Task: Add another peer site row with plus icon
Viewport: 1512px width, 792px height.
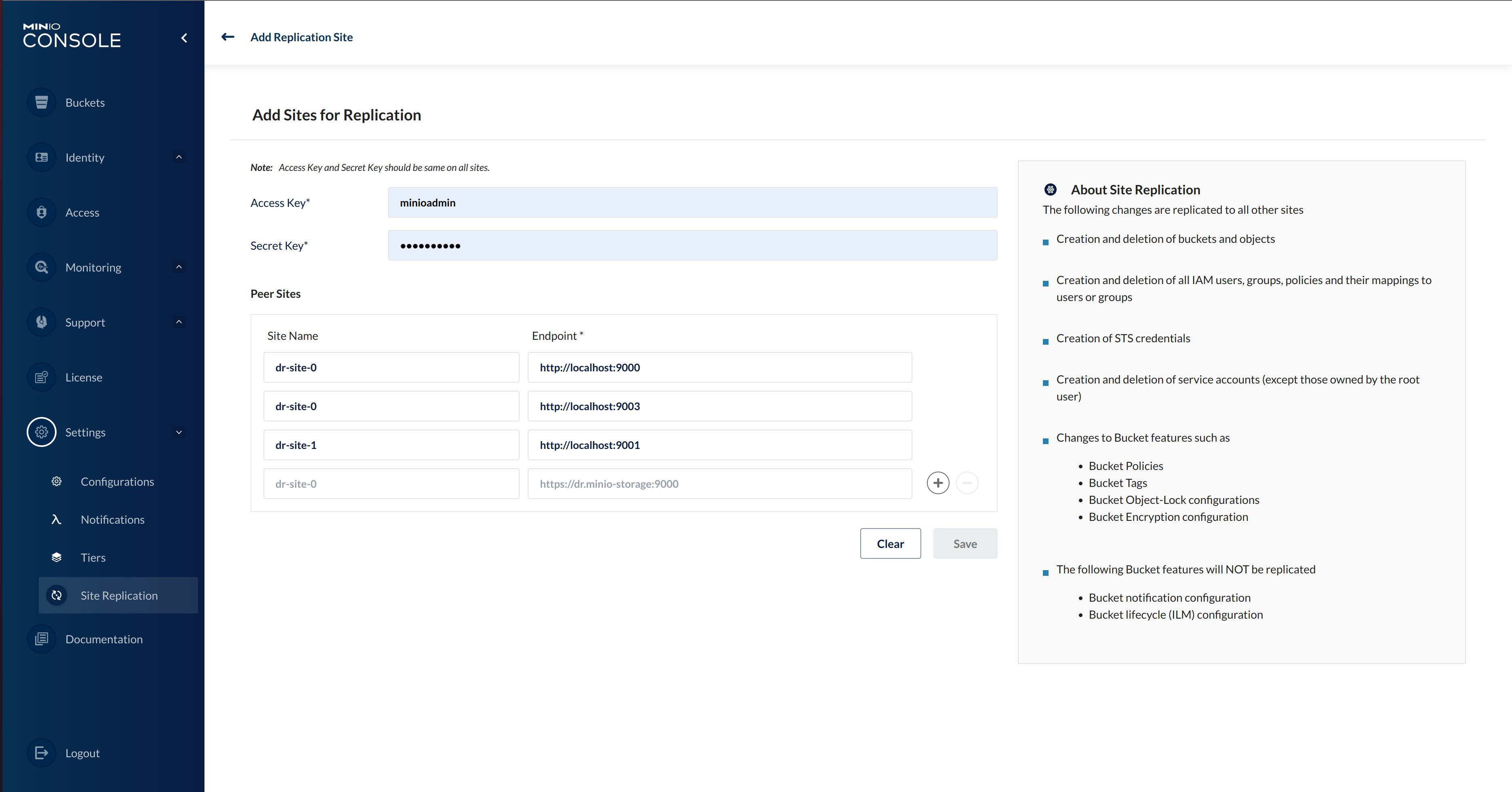Action: click(937, 483)
